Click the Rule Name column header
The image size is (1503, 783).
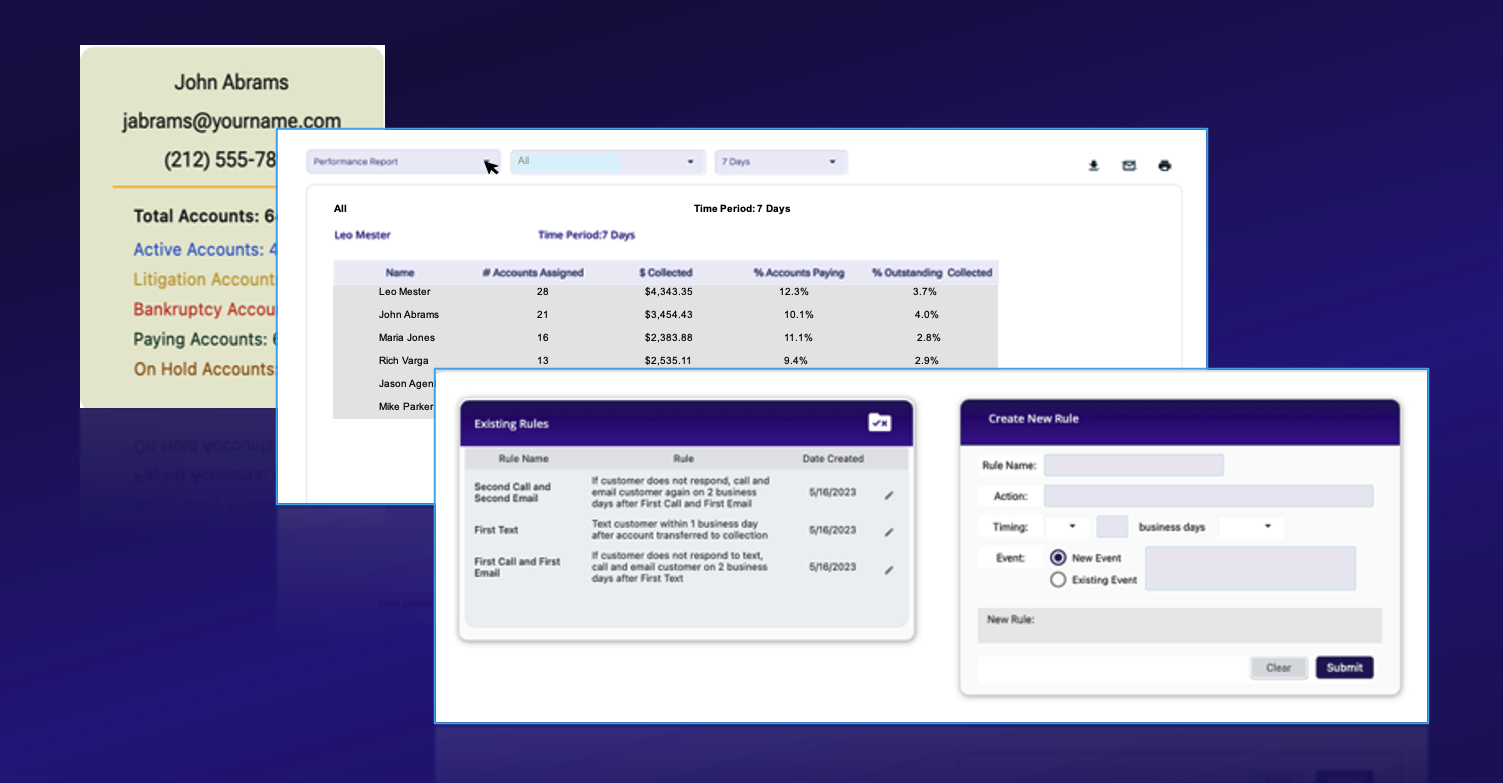(524, 459)
